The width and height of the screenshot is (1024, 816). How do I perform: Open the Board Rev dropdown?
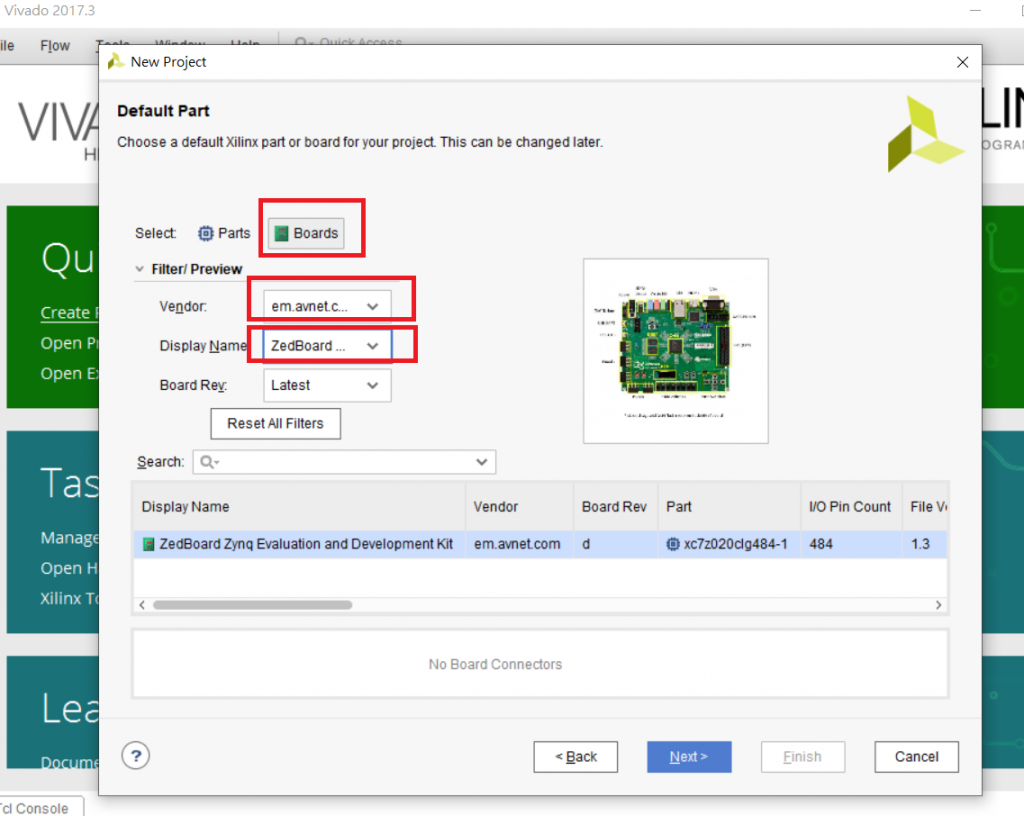(327, 385)
